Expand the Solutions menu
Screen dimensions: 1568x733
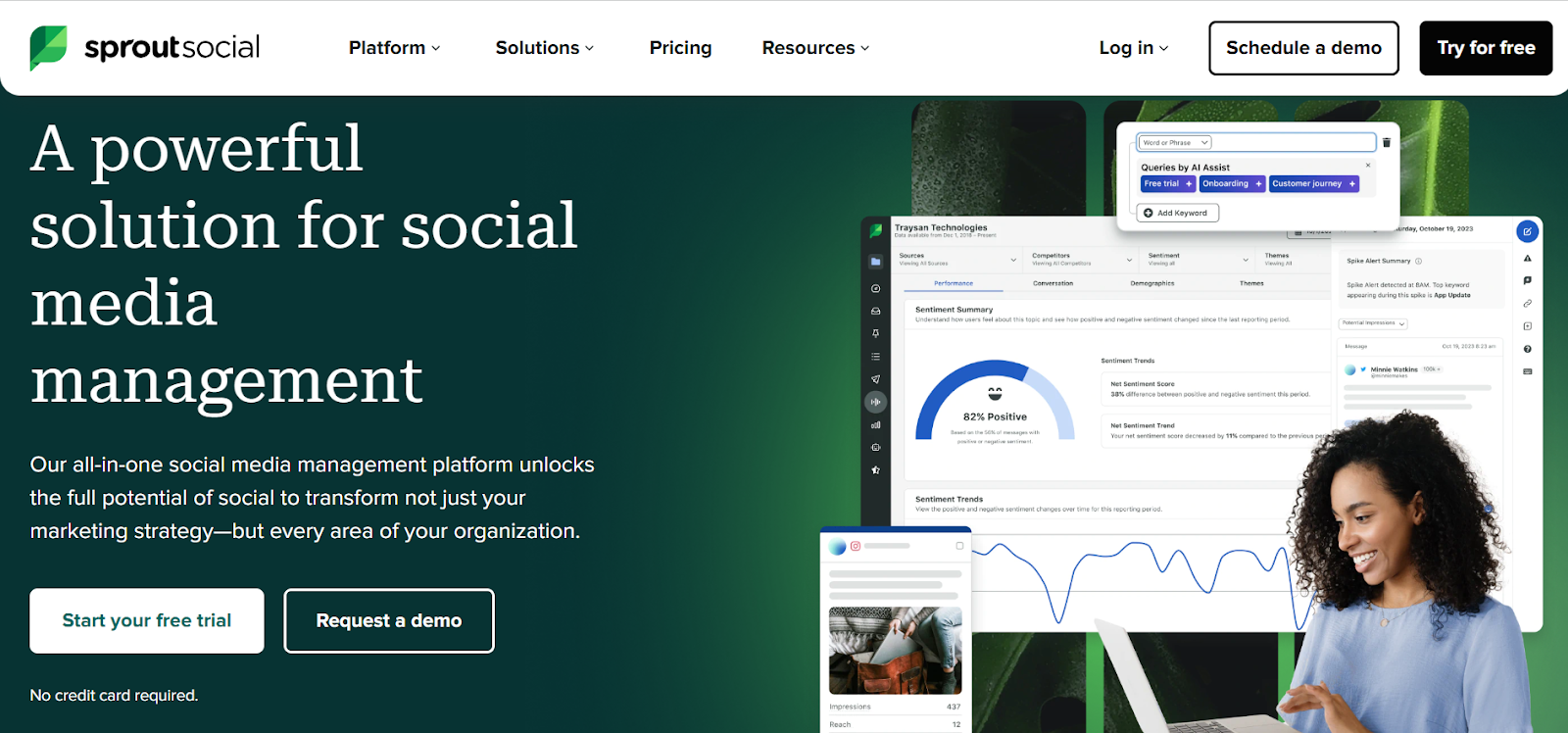(545, 48)
